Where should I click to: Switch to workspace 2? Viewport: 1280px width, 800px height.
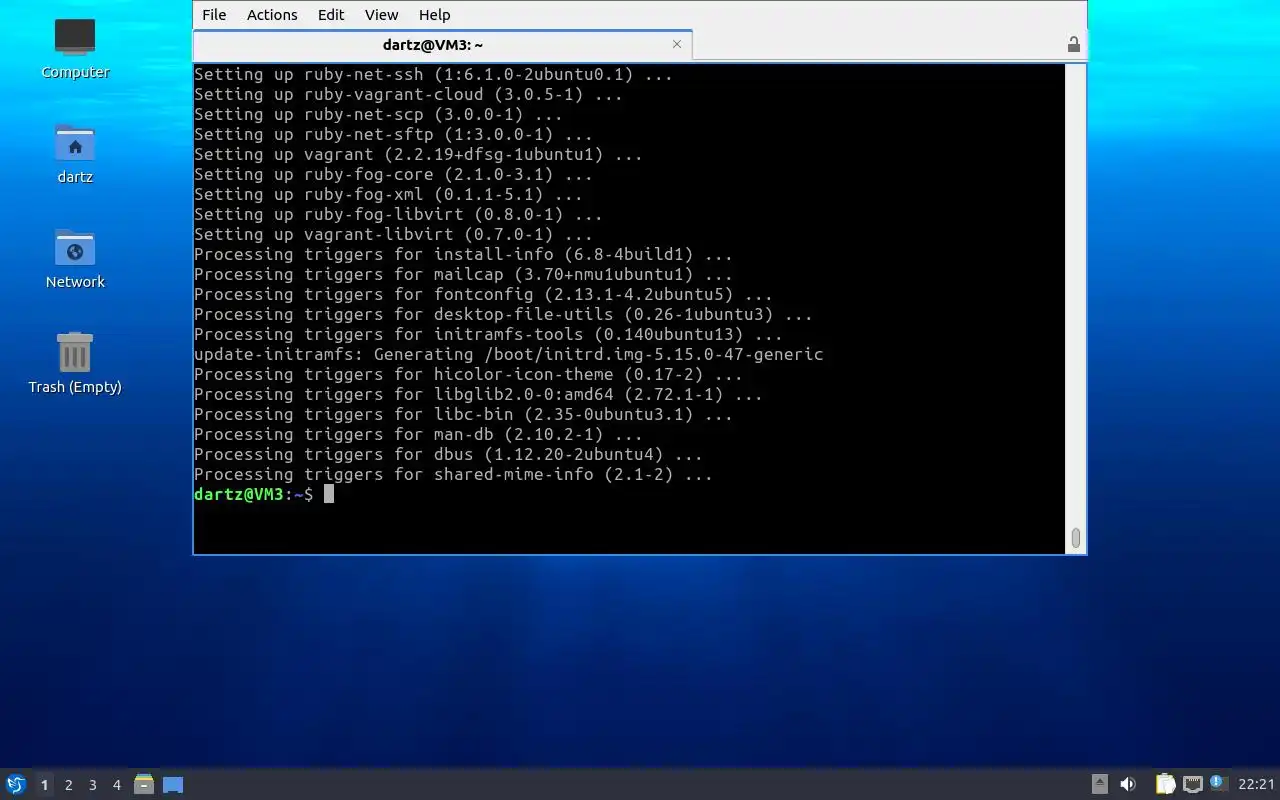click(68, 785)
